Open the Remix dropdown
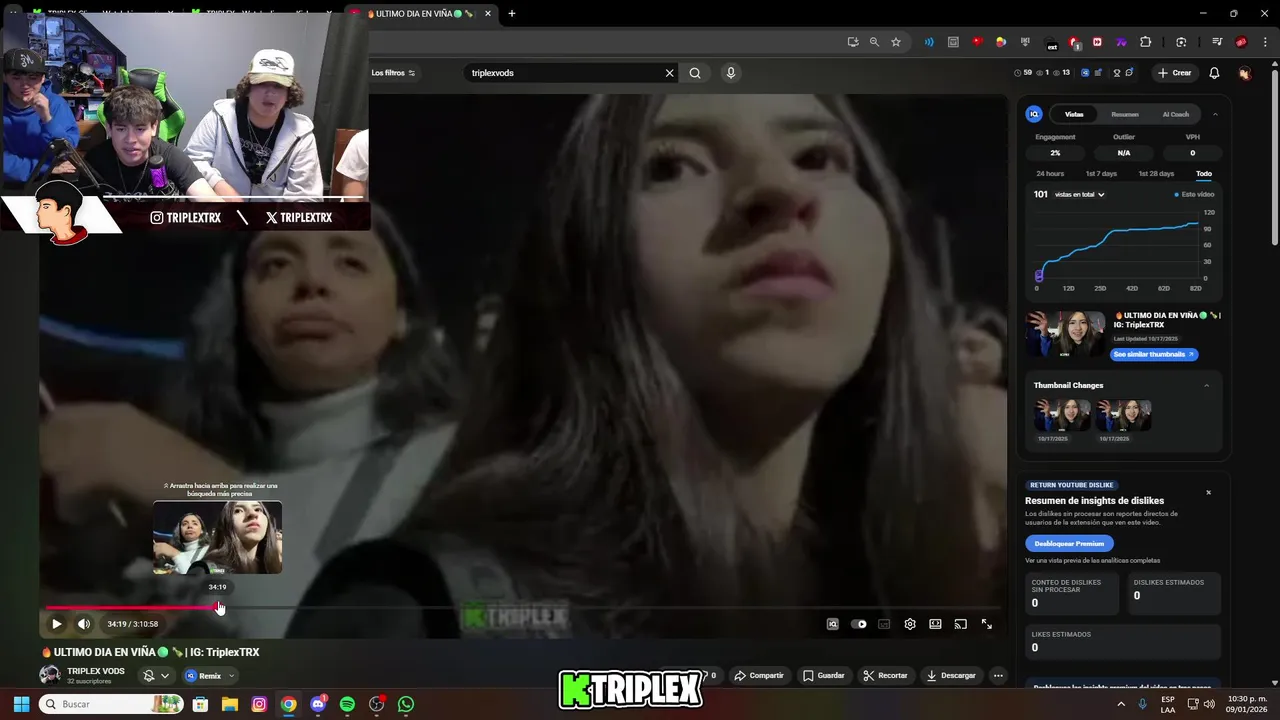 pos(210,676)
